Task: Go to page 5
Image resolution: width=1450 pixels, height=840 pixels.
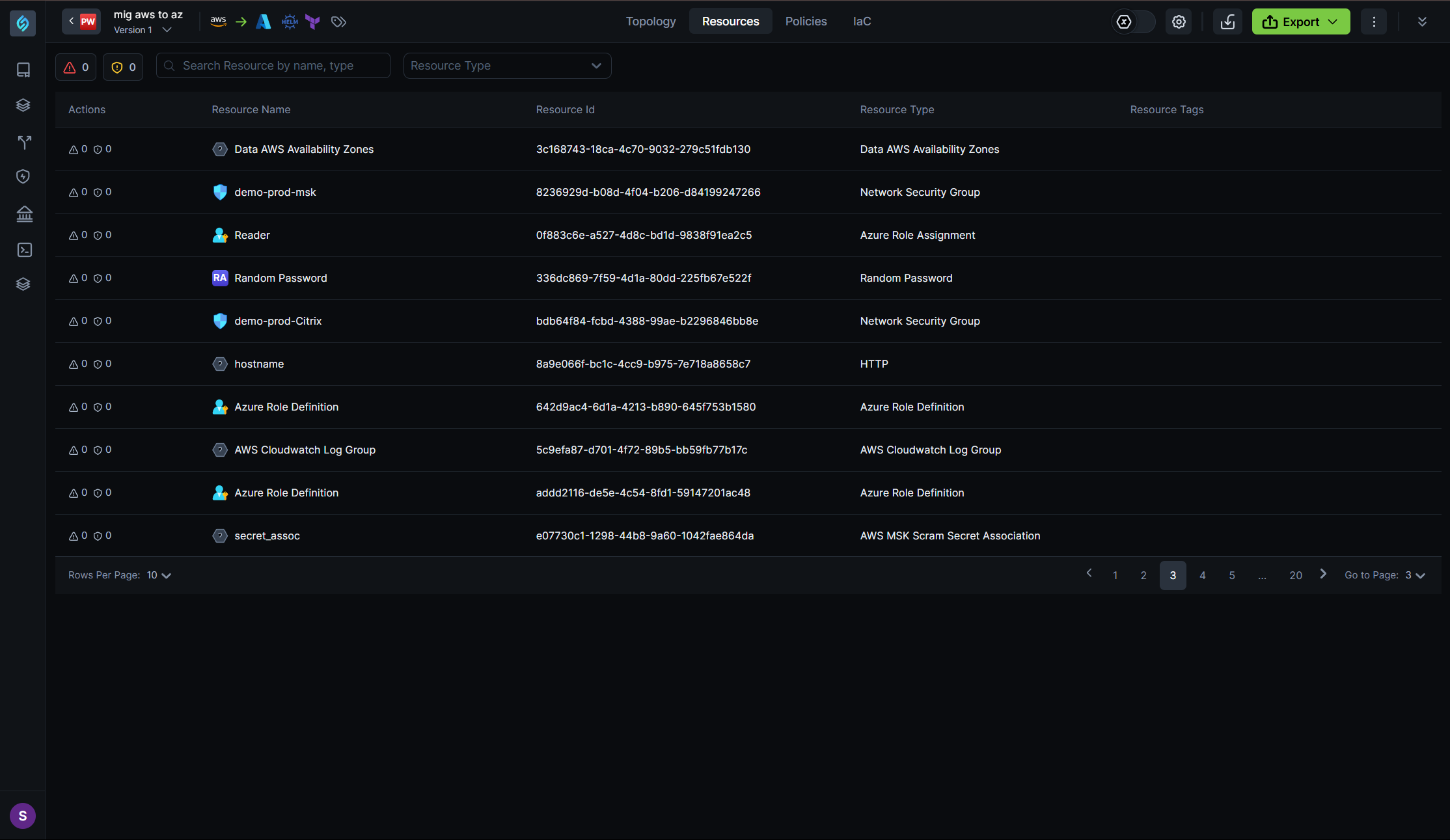Action: [x=1232, y=575]
